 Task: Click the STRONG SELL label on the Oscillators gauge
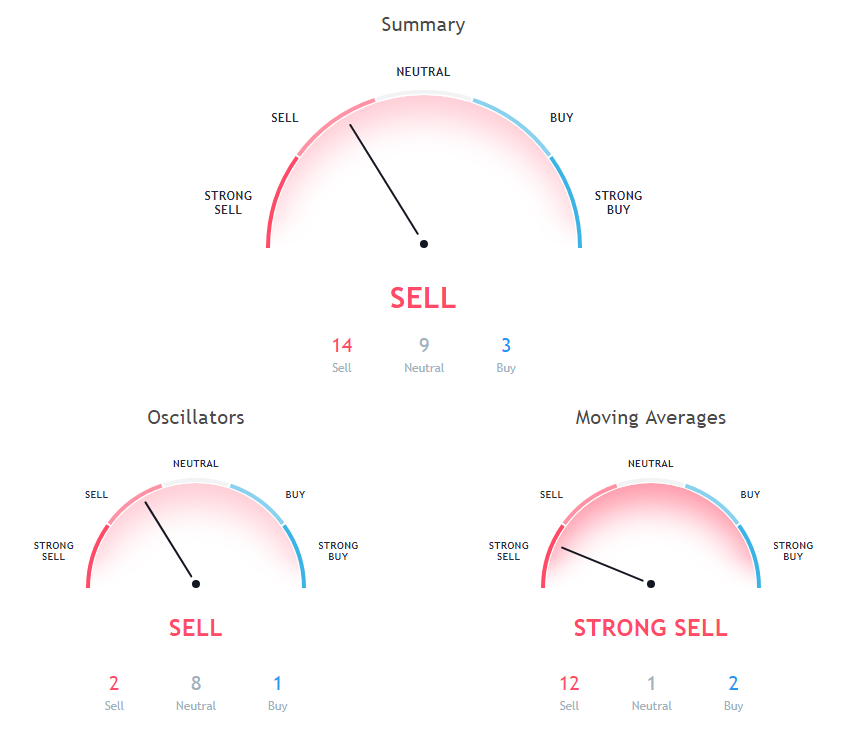(x=53, y=551)
